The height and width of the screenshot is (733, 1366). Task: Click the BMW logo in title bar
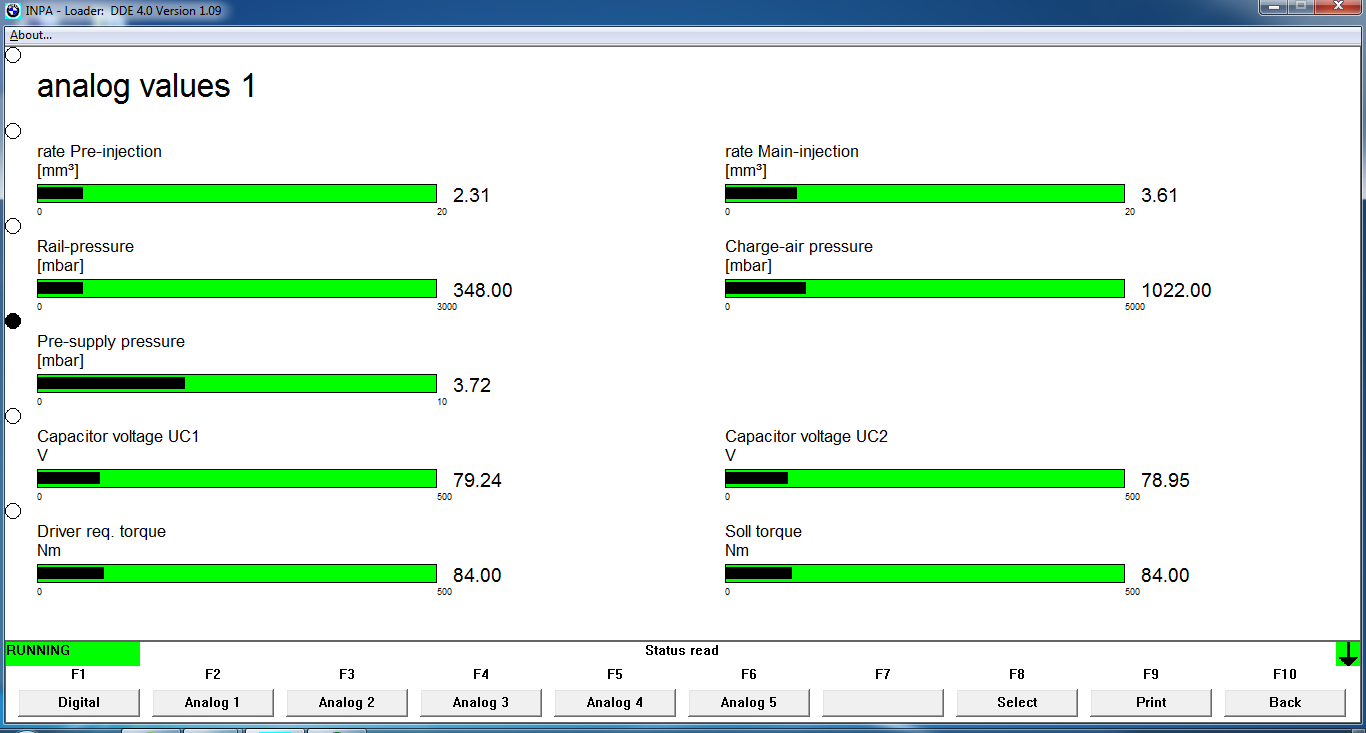[13, 11]
